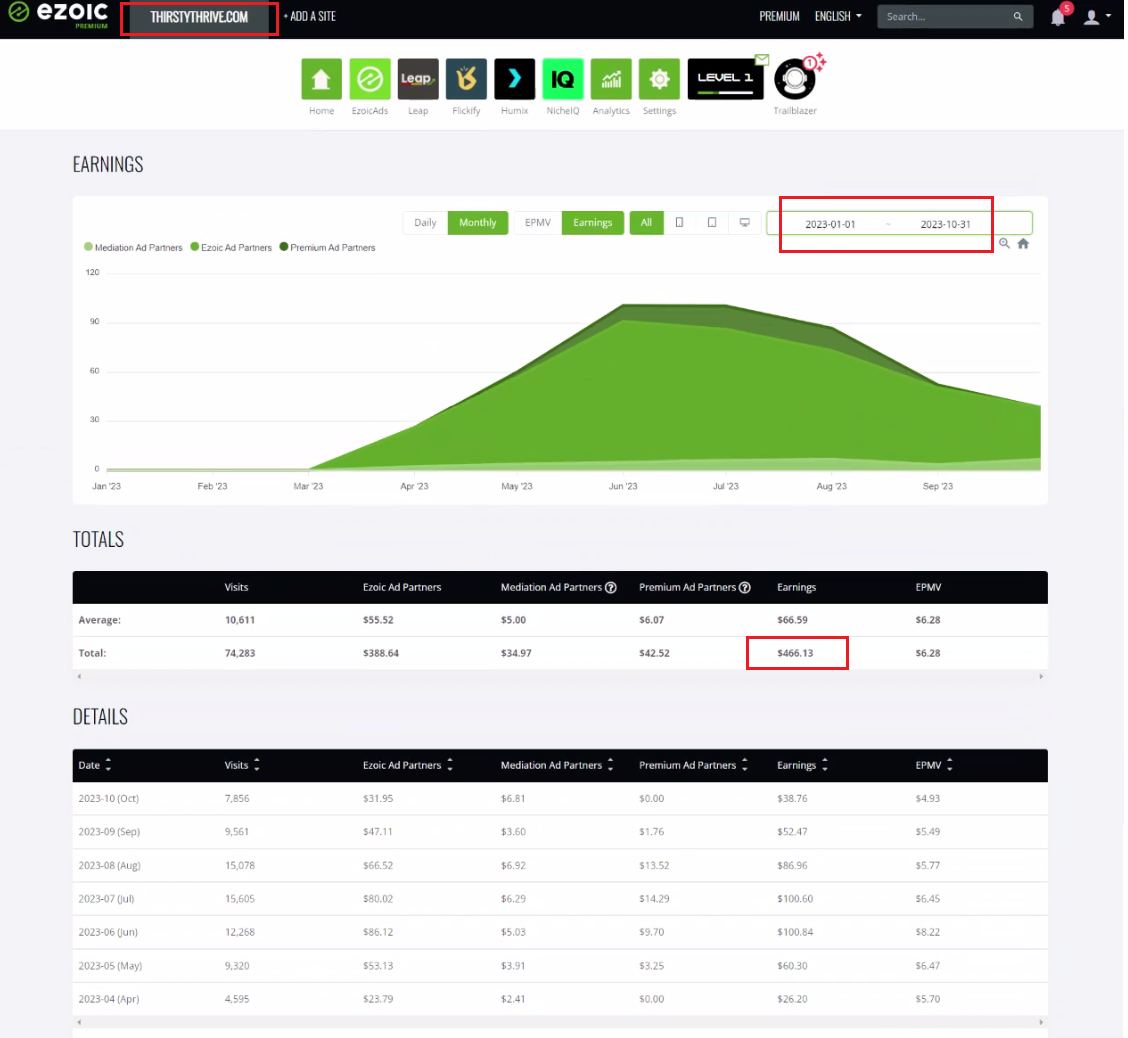Select the 2023-07 (Jul) row date
Screen dimensions: 1128x1038
point(106,898)
